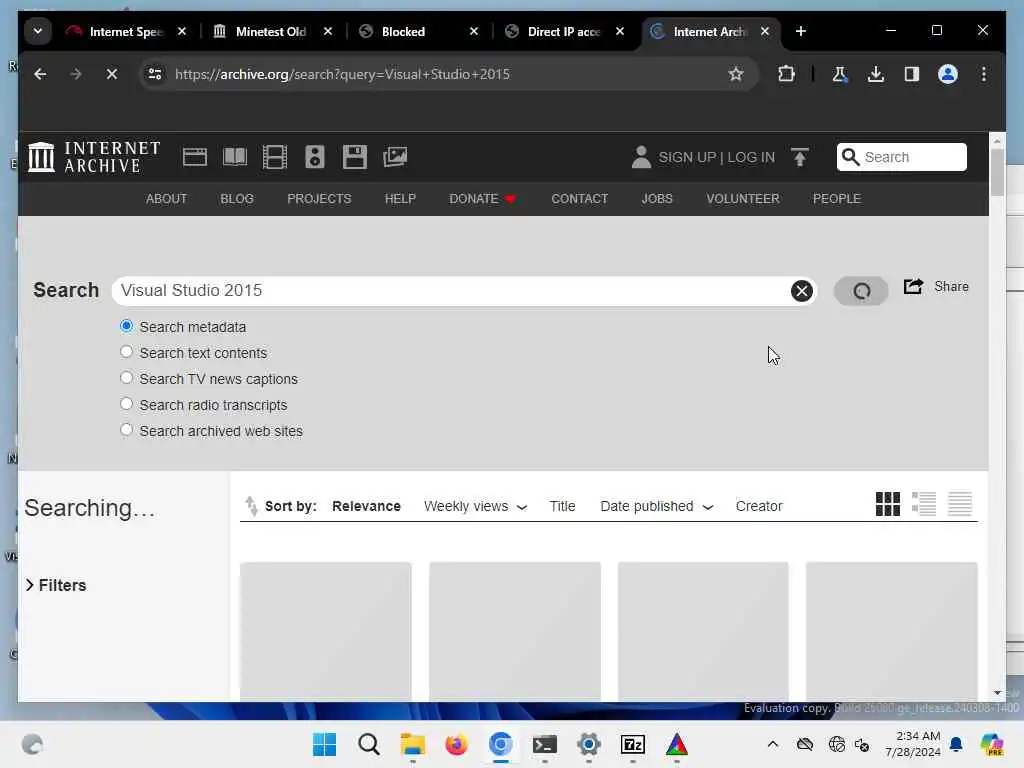Open the HELP nav item

point(400,199)
